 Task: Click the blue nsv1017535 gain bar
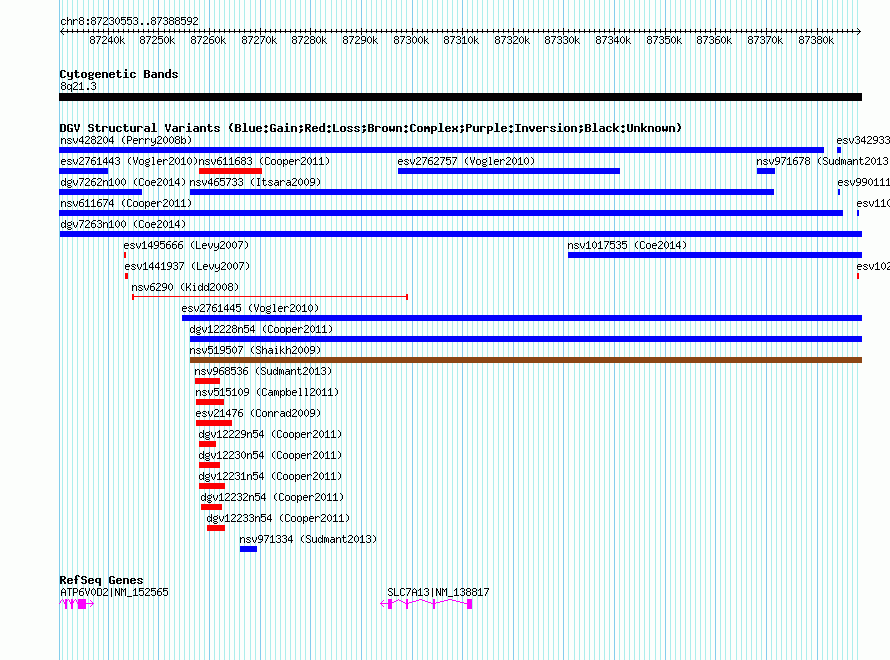[x=715, y=255]
